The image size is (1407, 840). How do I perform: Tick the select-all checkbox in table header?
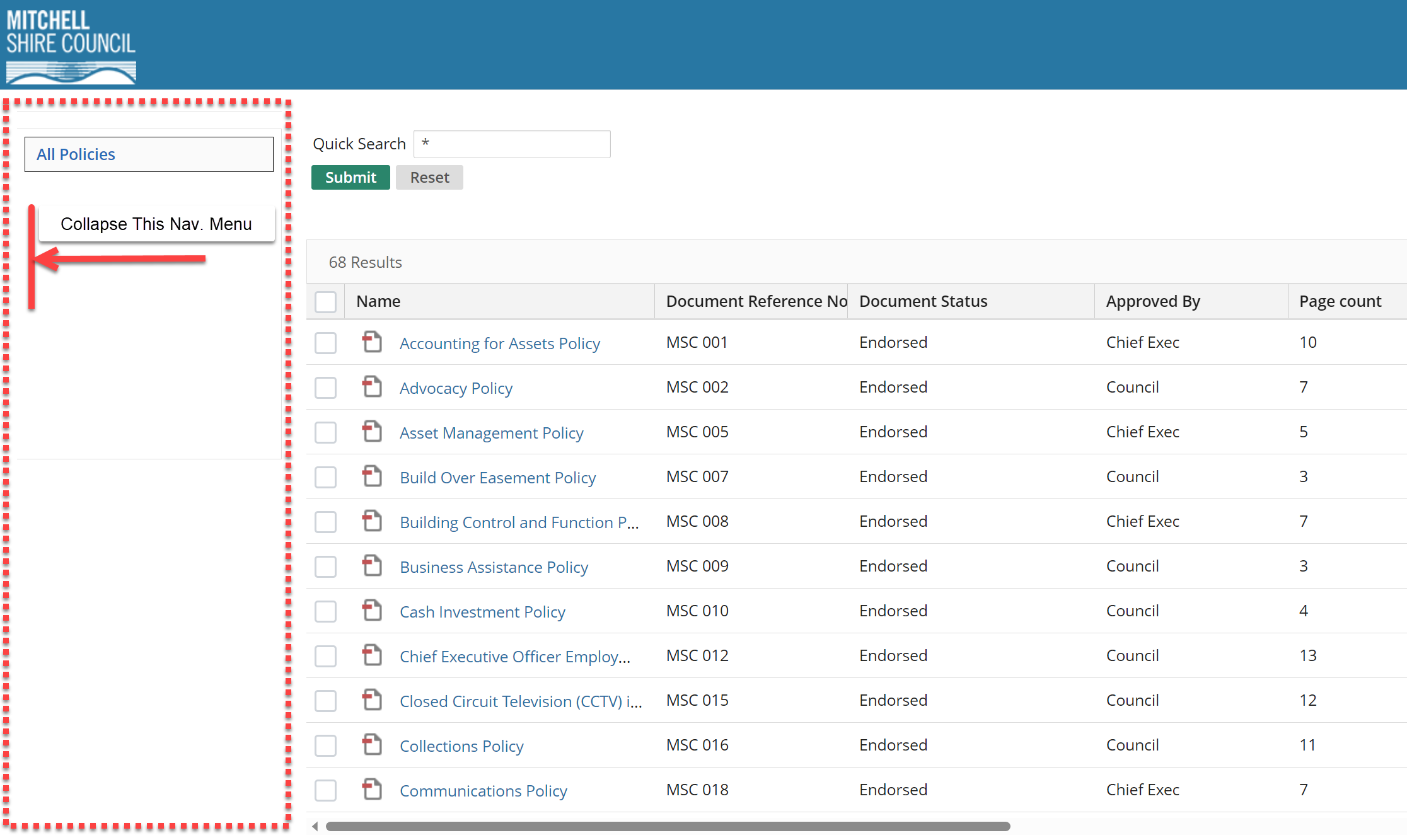(x=325, y=302)
